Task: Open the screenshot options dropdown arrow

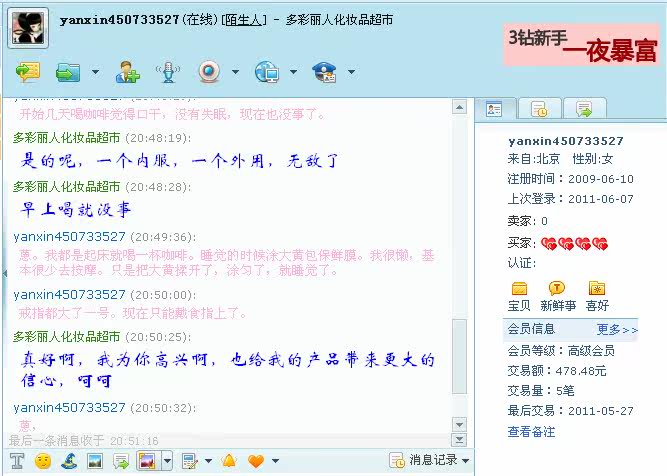Action: [x=167, y=461]
